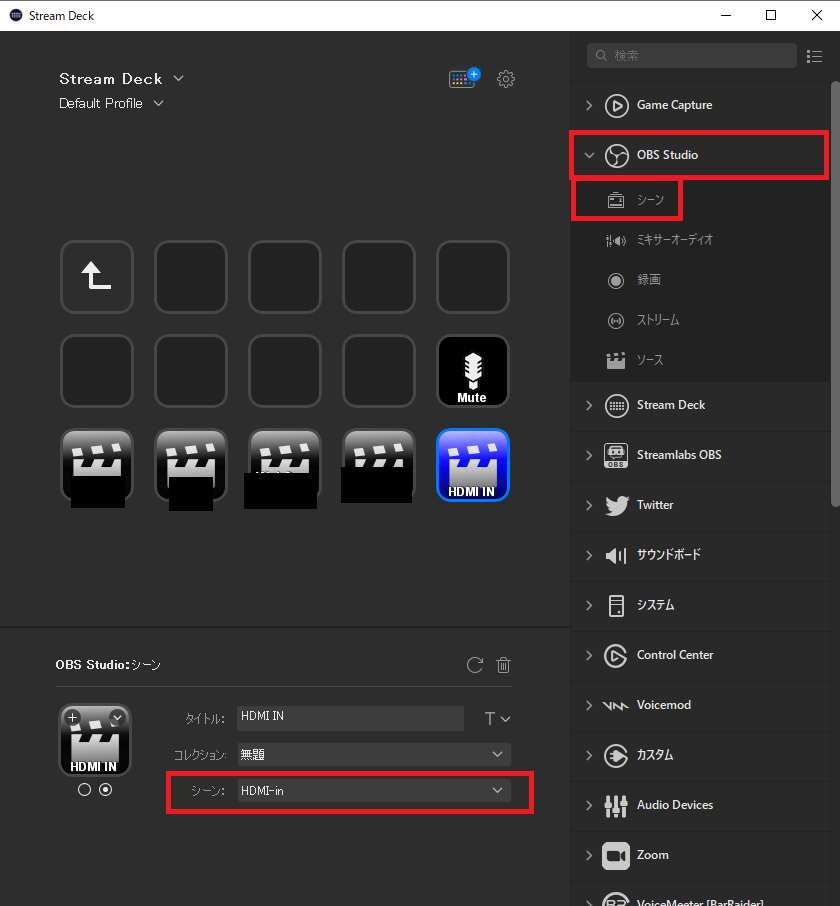
Task: Expand the サウンドボード category
Action: pos(589,555)
